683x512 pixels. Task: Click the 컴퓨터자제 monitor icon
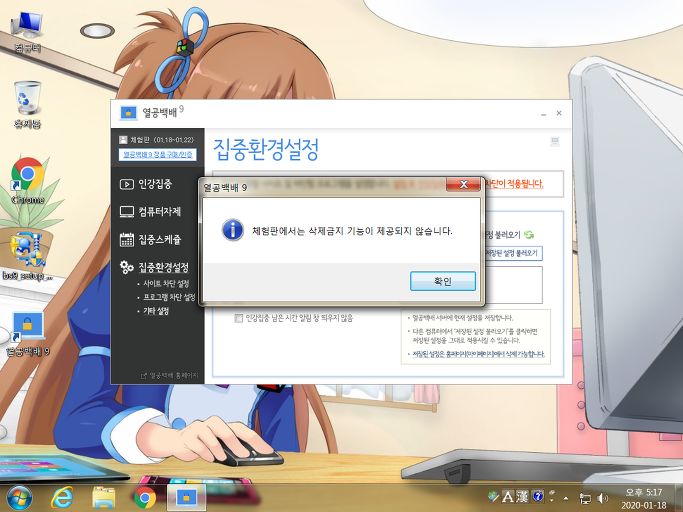pos(127,212)
